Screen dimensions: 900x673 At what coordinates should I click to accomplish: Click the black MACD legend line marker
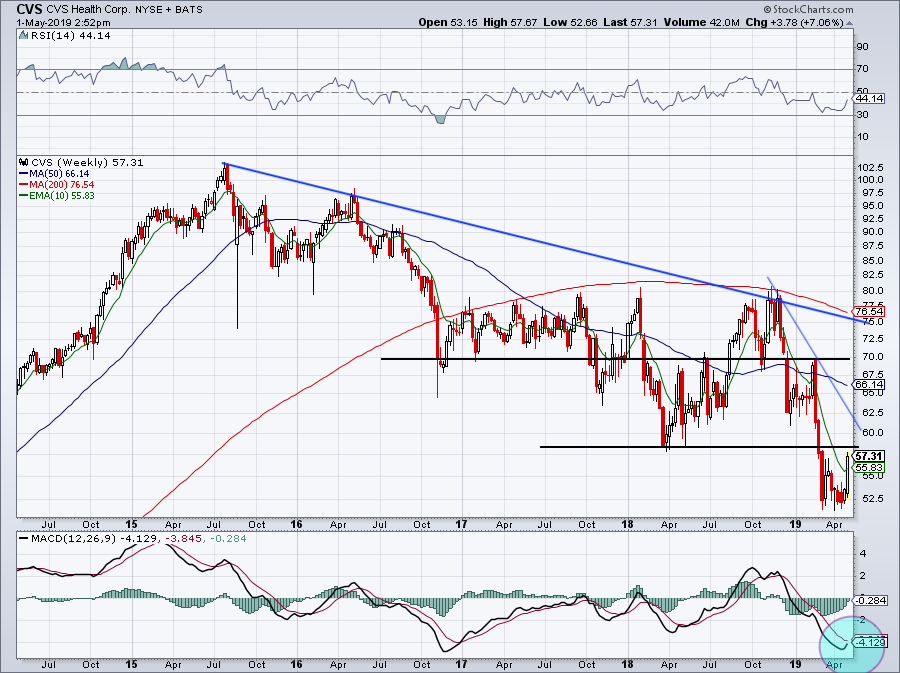pyautogui.click(x=24, y=539)
